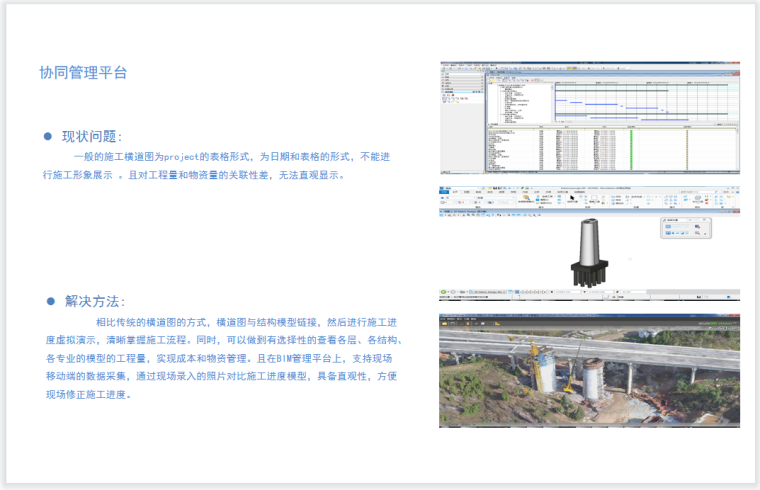Screen dimensions: 760x490
Task: Click the 协同管理平台 slide title
Action: click(83, 73)
